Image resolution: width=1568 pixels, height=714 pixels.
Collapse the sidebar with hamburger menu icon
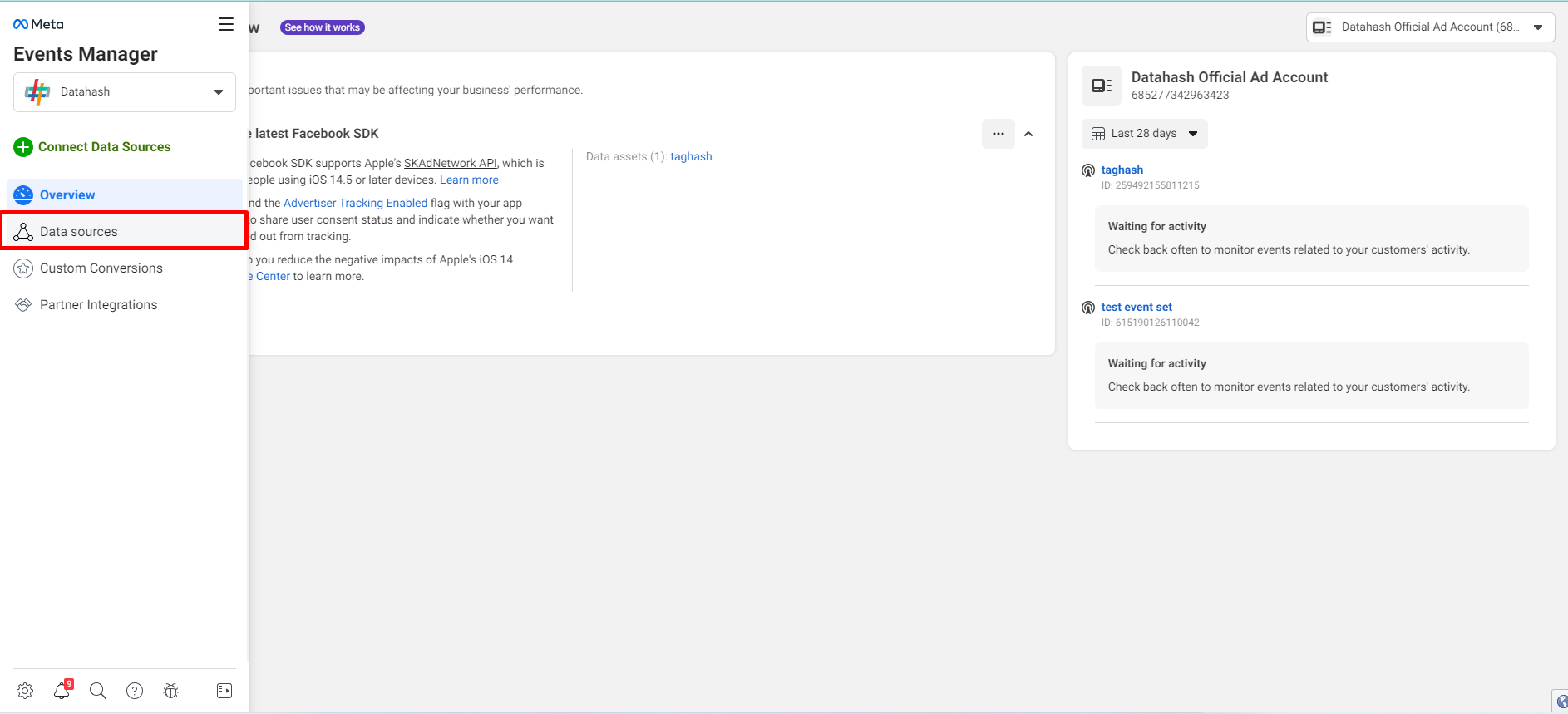pyautogui.click(x=226, y=24)
